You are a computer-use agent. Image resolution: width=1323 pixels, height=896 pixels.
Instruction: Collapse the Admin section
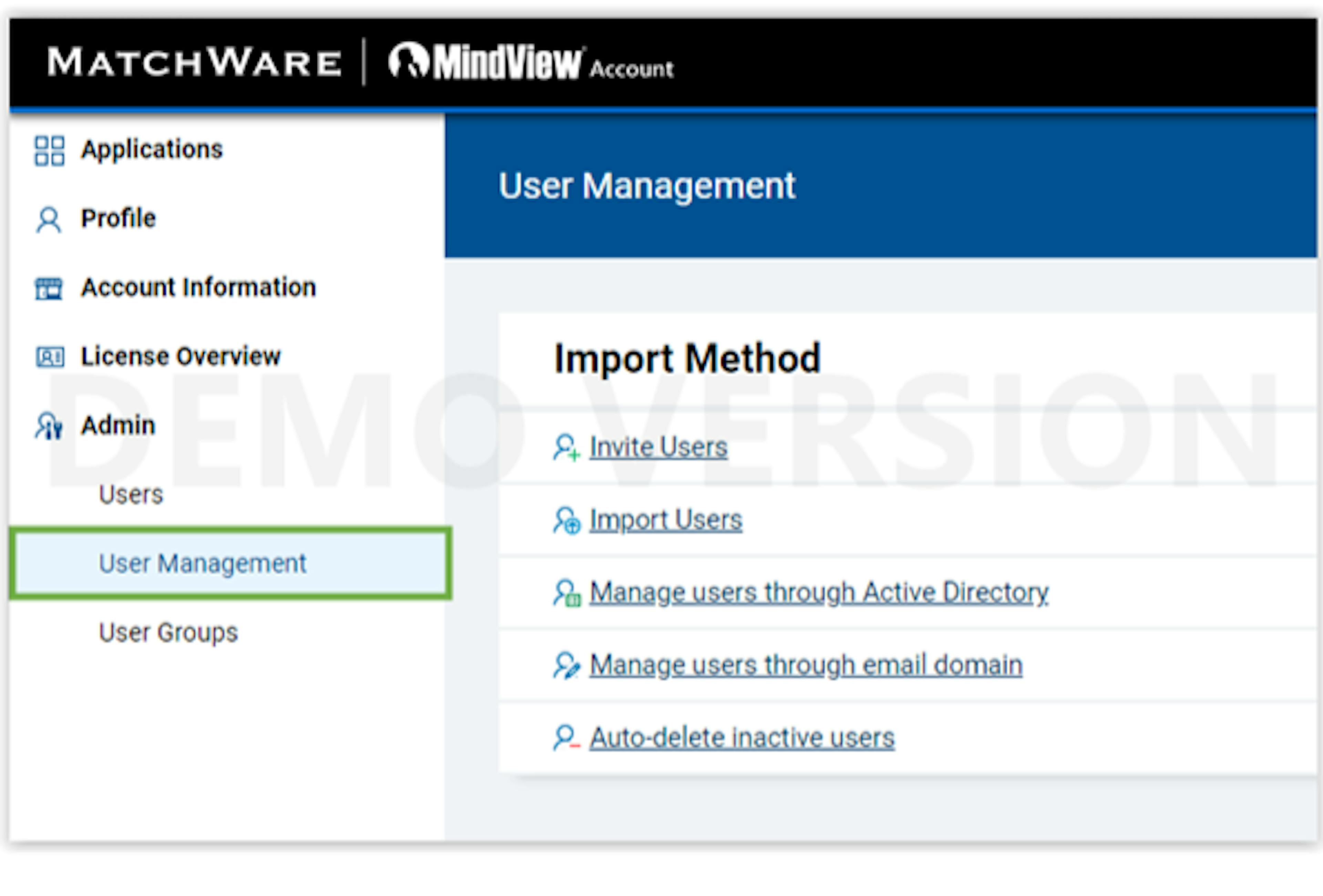click(x=118, y=425)
